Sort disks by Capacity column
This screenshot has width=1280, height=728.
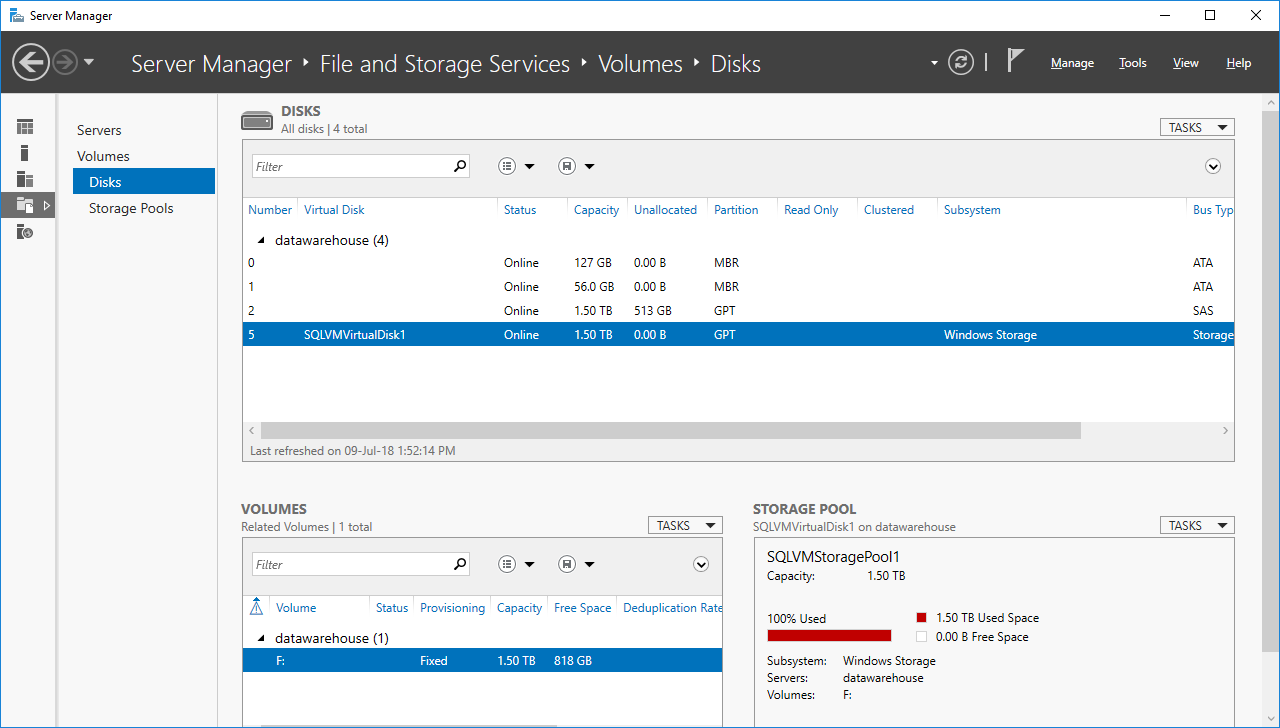pyautogui.click(x=596, y=210)
